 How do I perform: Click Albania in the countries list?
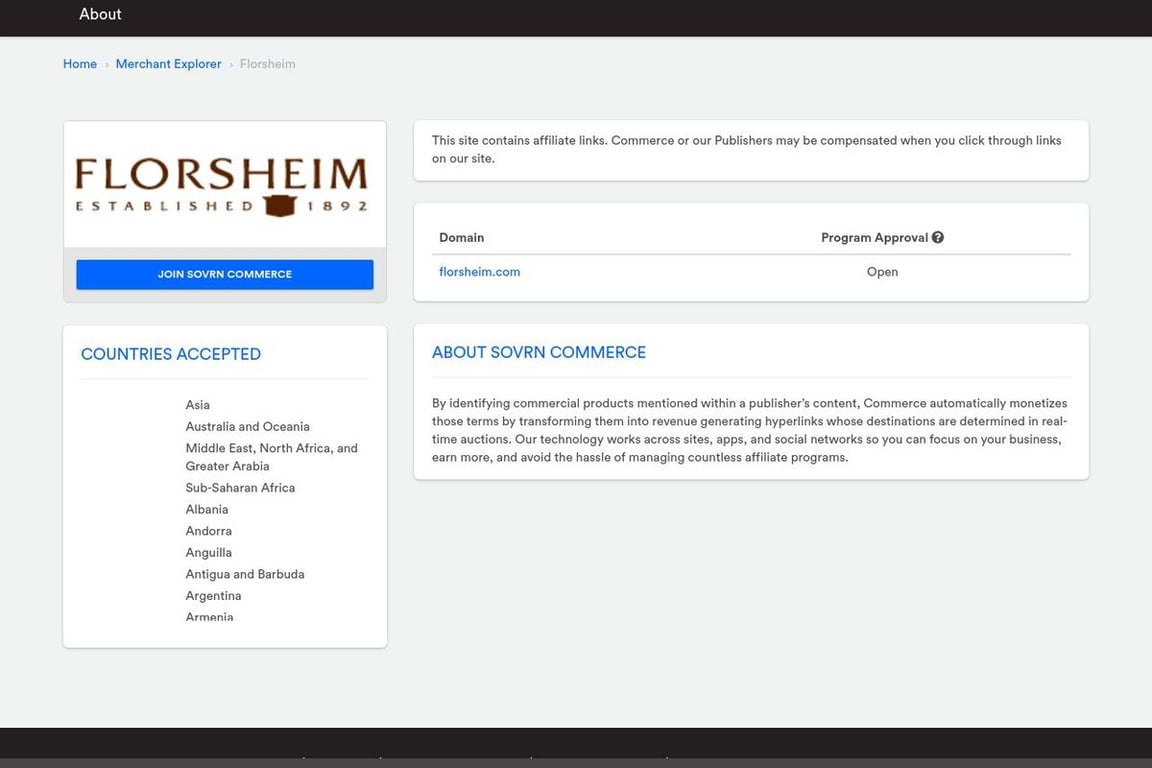click(x=206, y=510)
